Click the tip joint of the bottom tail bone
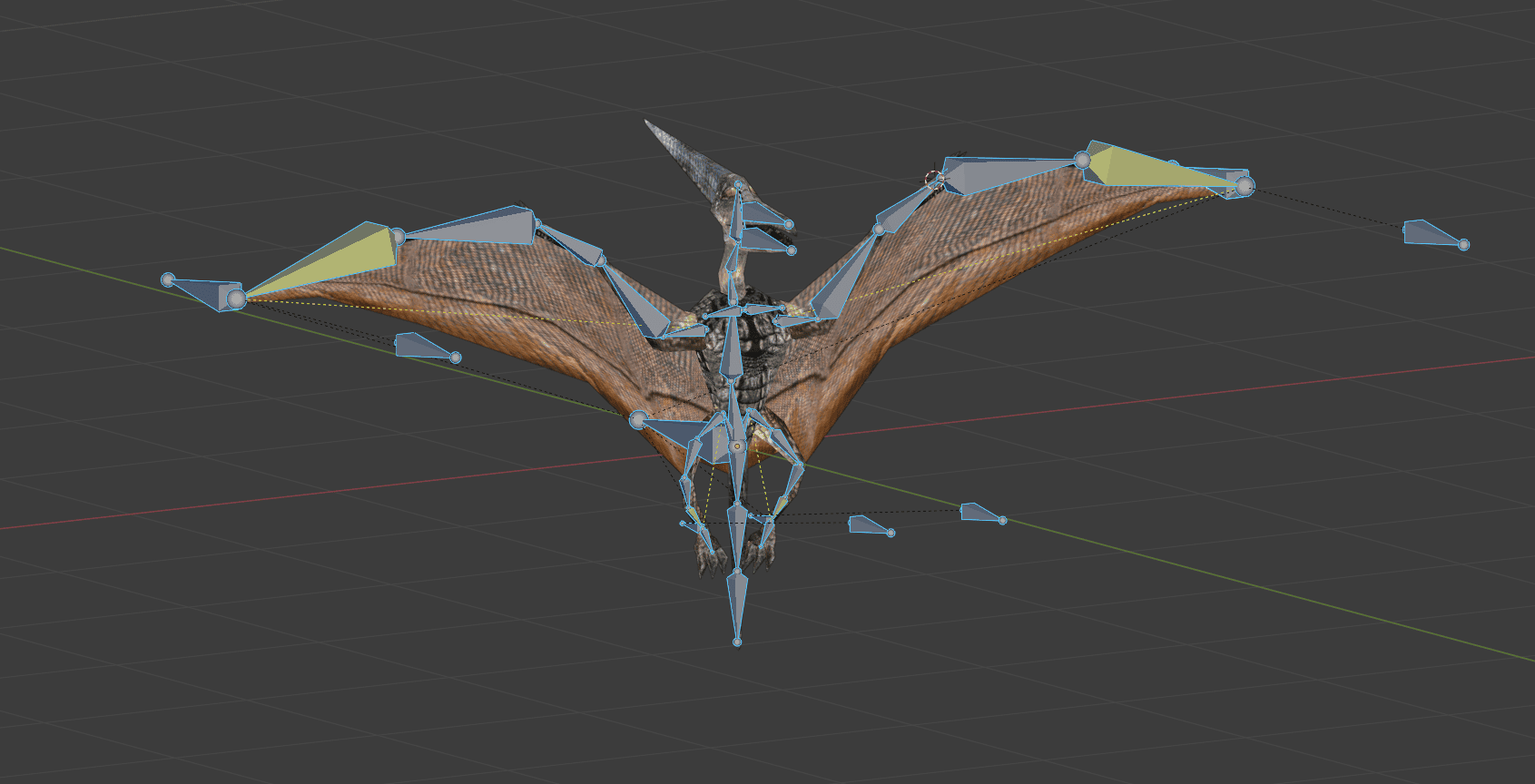Viewport: 1535px width, 784px height. [737, 642]
